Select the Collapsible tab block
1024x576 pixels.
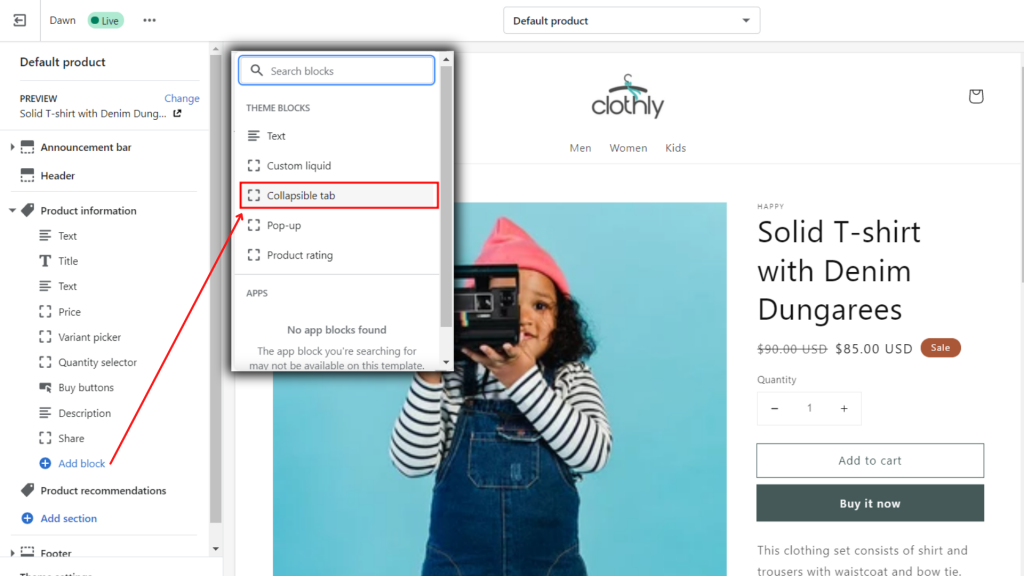pos(300,195)
